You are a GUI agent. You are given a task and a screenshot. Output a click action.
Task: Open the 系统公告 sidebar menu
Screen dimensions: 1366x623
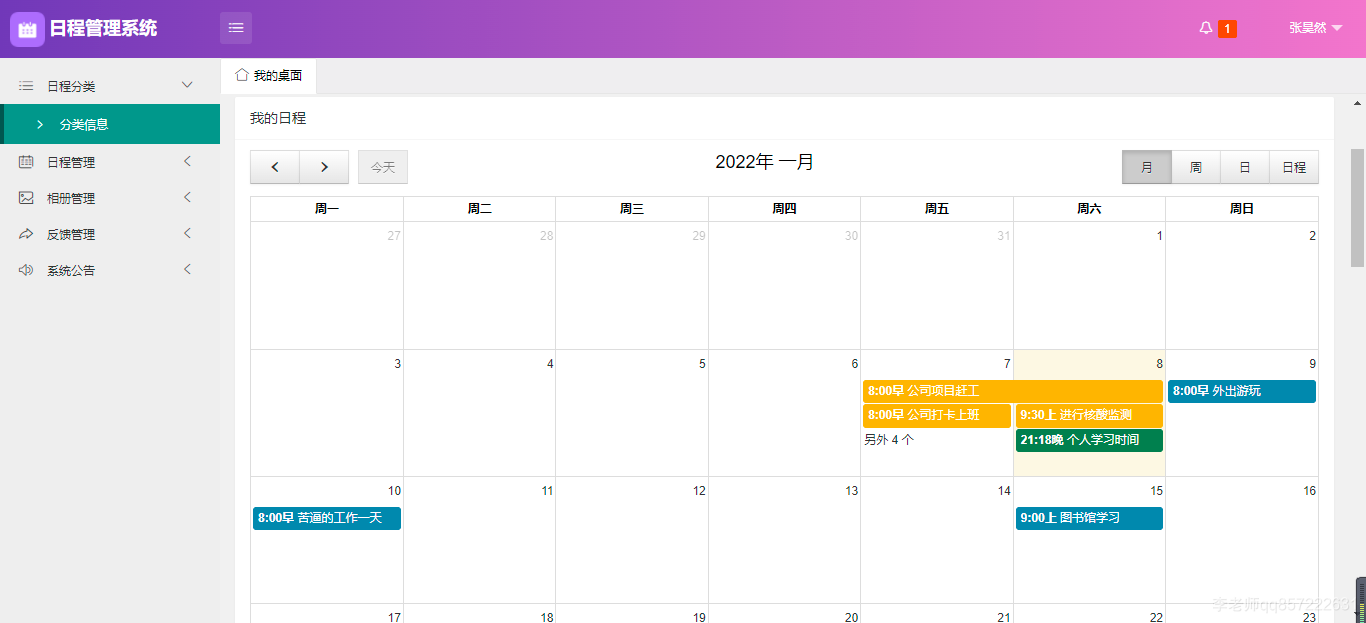click(110, 270)
